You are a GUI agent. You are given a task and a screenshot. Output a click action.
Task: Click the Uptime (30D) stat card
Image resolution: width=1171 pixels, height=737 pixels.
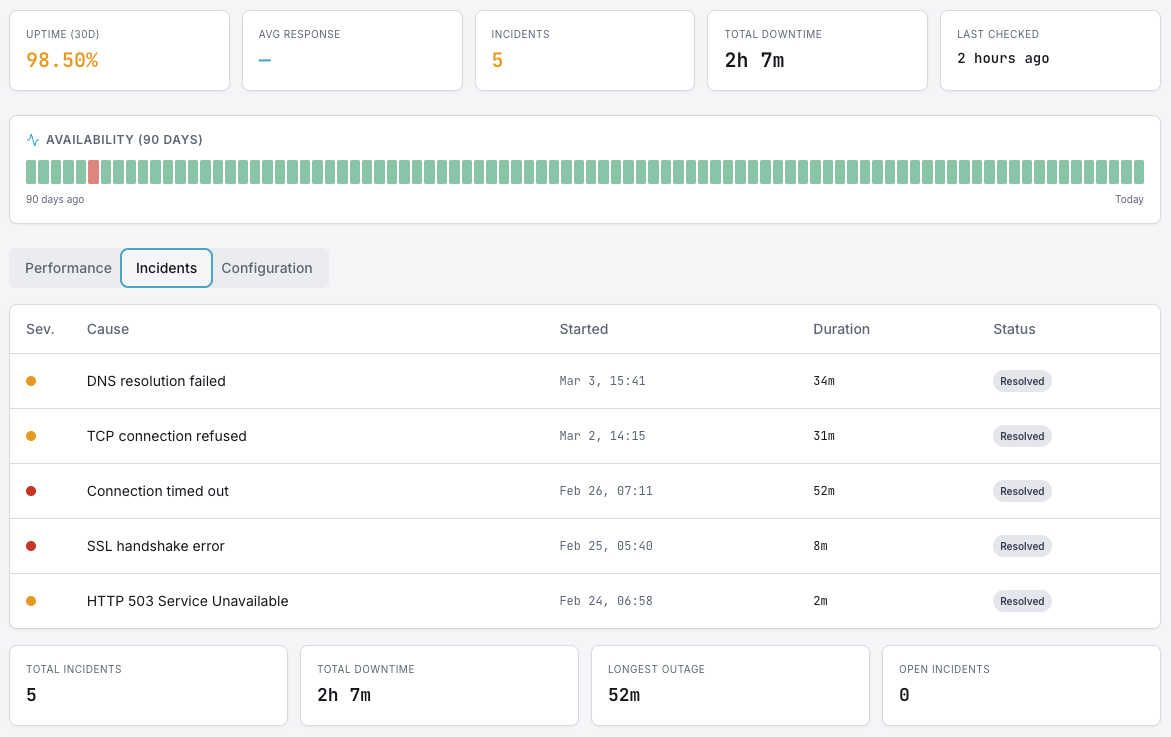[x=119, y=50]
